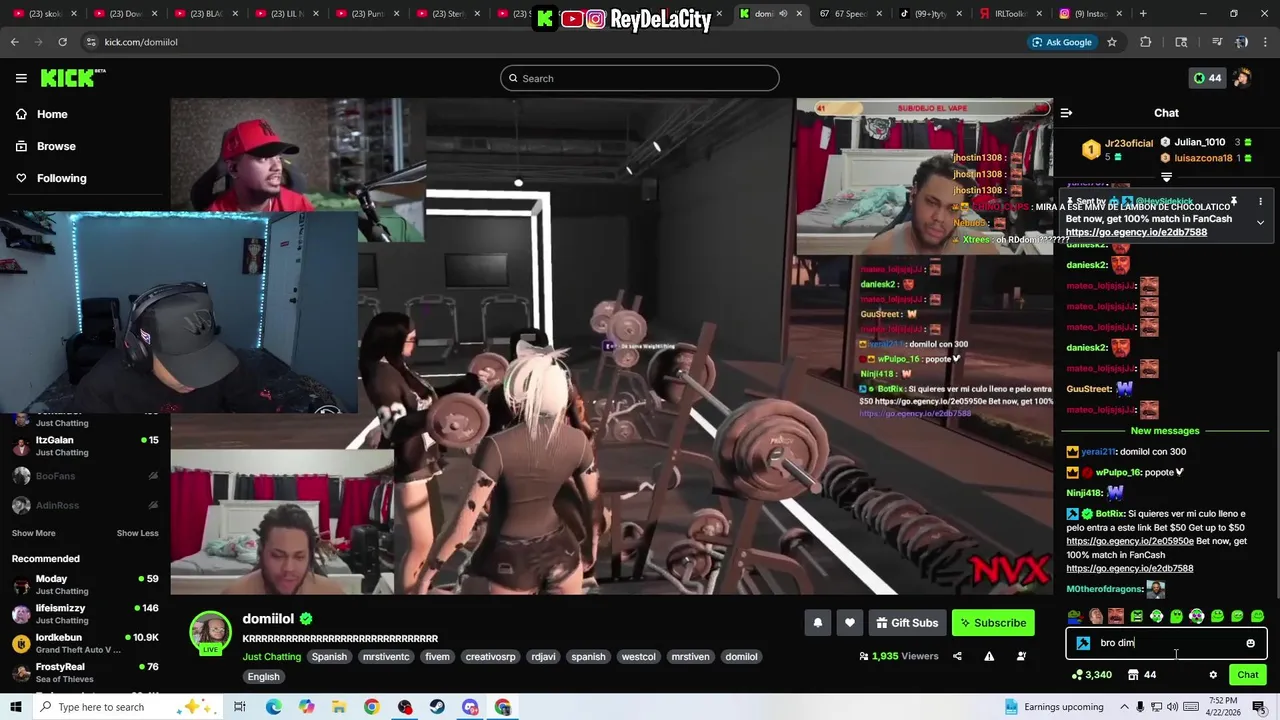Send message with Chat button
This screenshot has height=720, width=1280.
tap(1248, 675)
